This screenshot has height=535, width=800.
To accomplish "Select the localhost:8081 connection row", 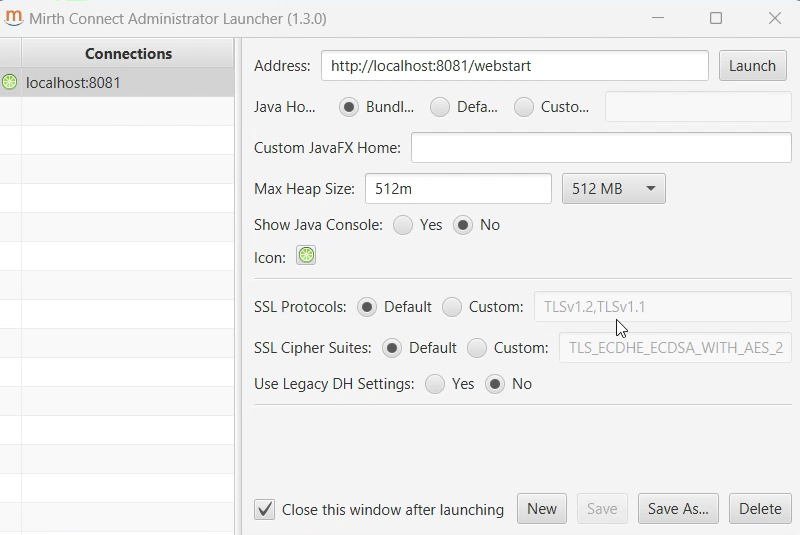I will point(117,83).
